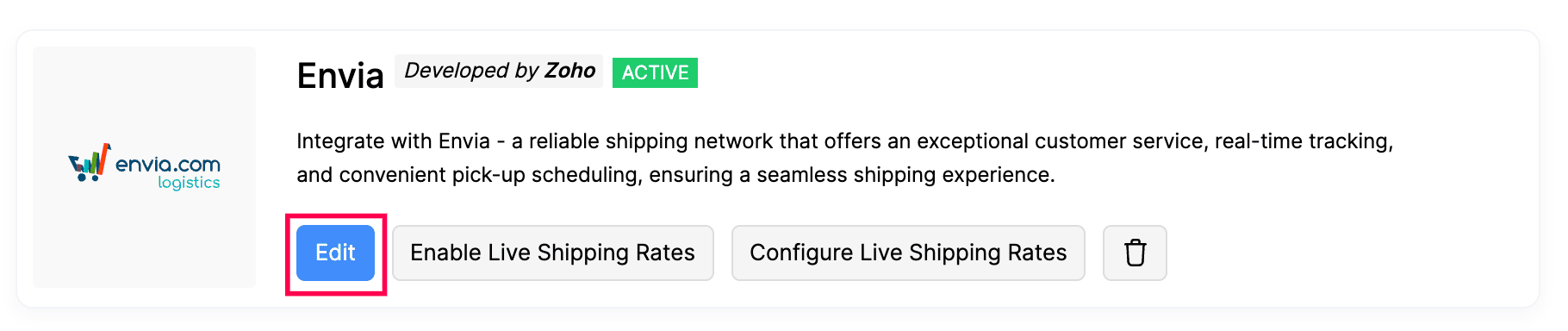This screenshot has height=331, width=1568.
Task: Open Configure Live Shipping Rates
Action: tap(908, 253)
